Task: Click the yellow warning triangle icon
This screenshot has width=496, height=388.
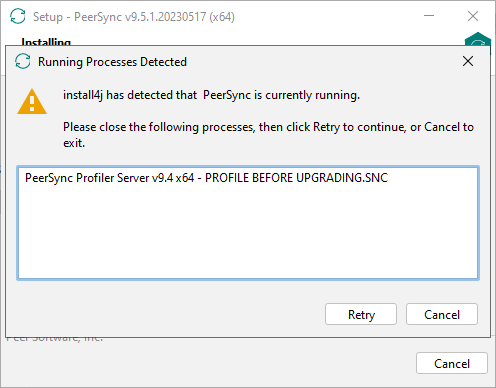Action: click(32, 102)
